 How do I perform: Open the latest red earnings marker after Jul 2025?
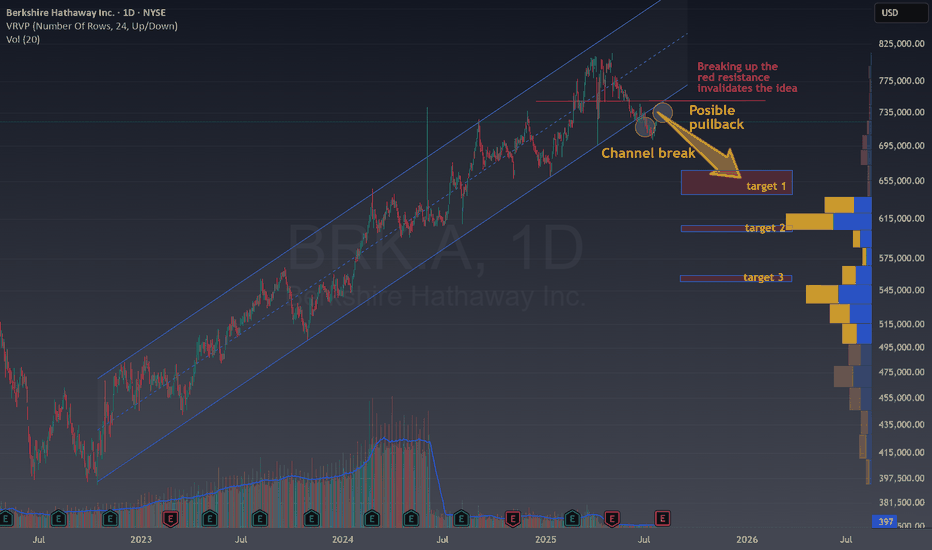(662, 518)
